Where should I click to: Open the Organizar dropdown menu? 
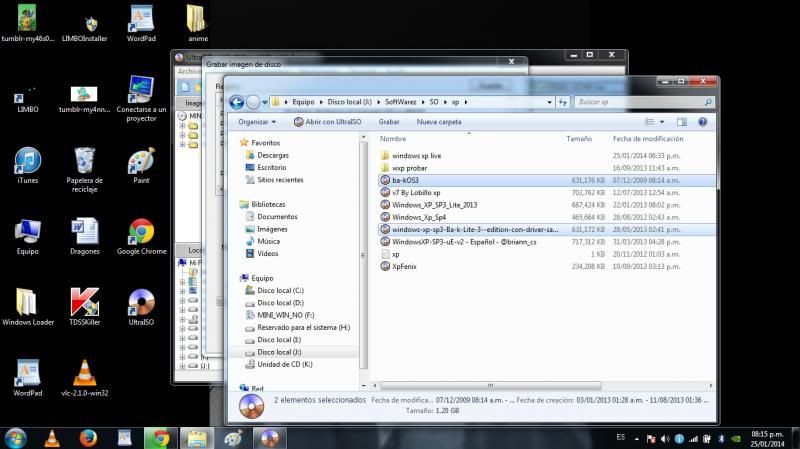click(257, 122)
